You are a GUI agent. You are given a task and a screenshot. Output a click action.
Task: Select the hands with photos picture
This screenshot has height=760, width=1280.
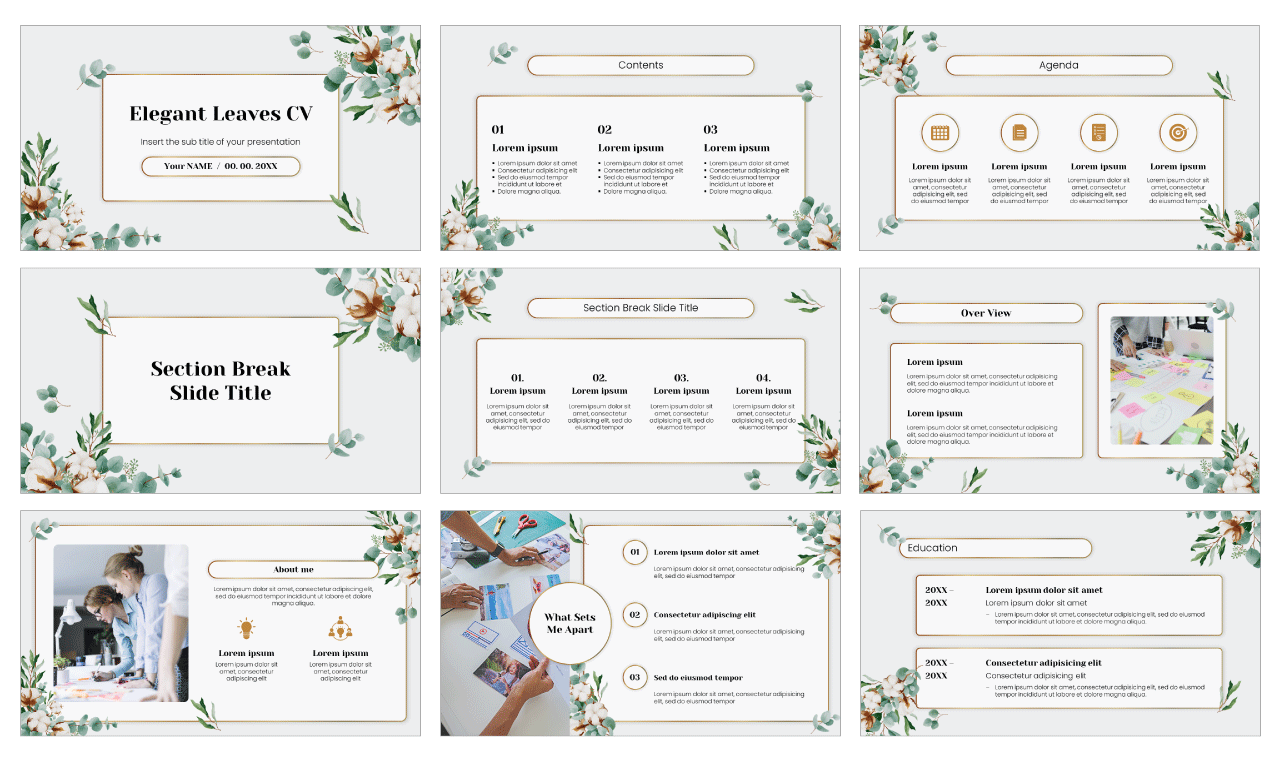click(x=505, y=623)
